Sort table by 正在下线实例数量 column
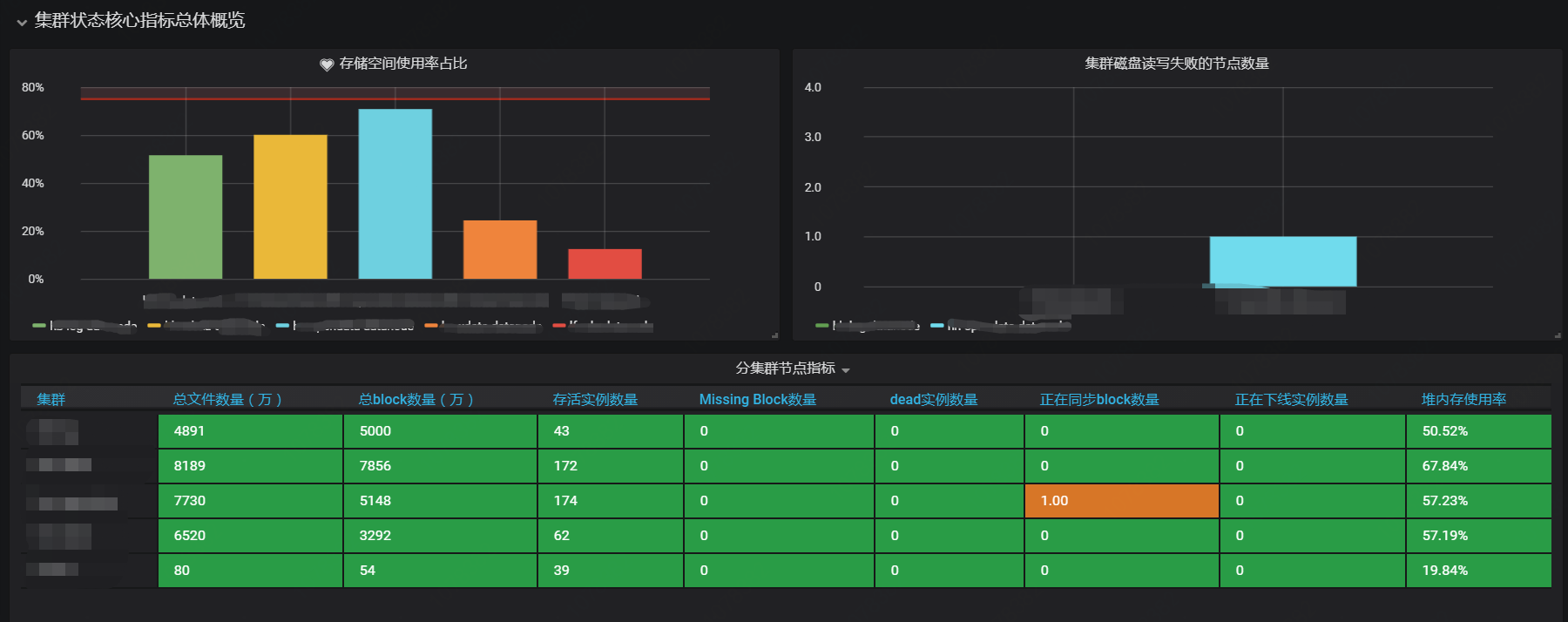 click(x=1291, y=399)
